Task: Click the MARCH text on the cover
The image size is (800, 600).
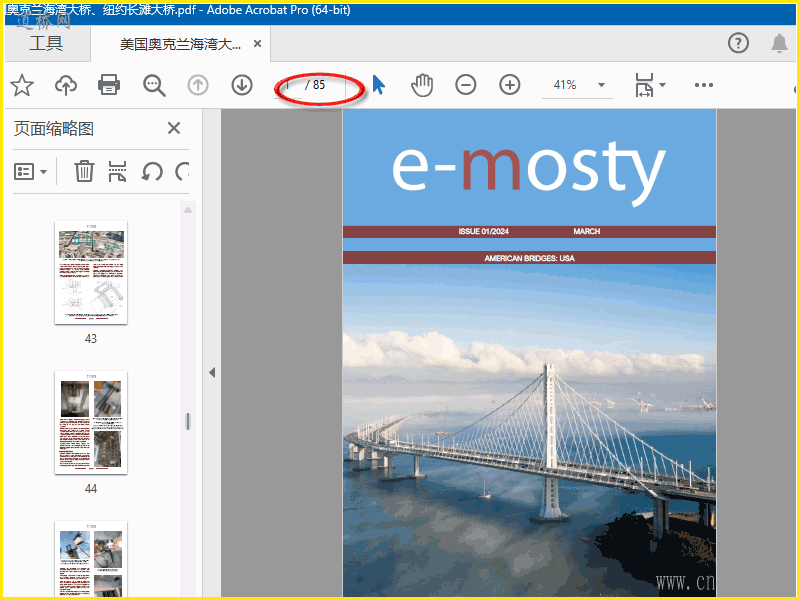Action: point(587,232)
